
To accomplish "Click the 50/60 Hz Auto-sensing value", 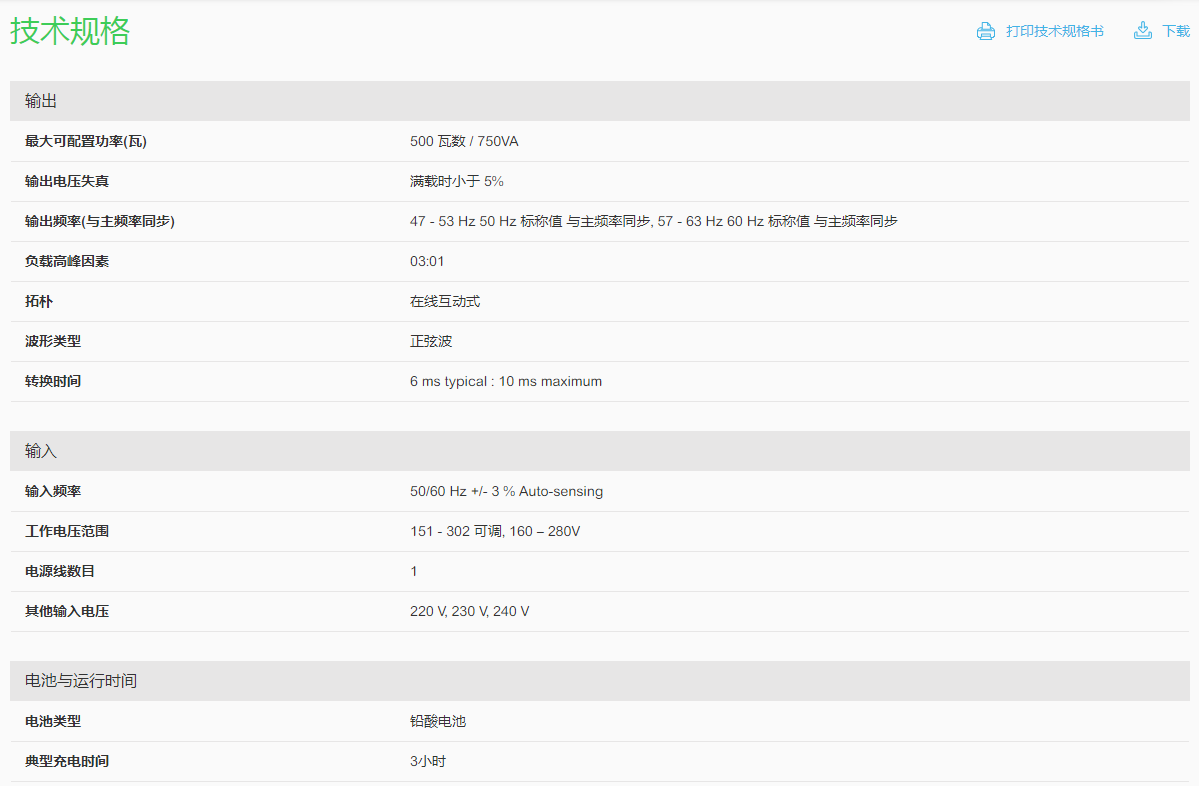I will click(506, 491).
